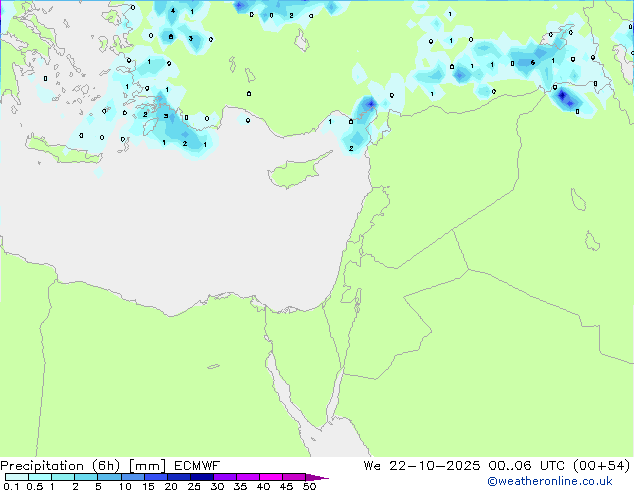Click the legend arrow tip above 50
This screenshot has height=490, width=634.
pos(317,477)
